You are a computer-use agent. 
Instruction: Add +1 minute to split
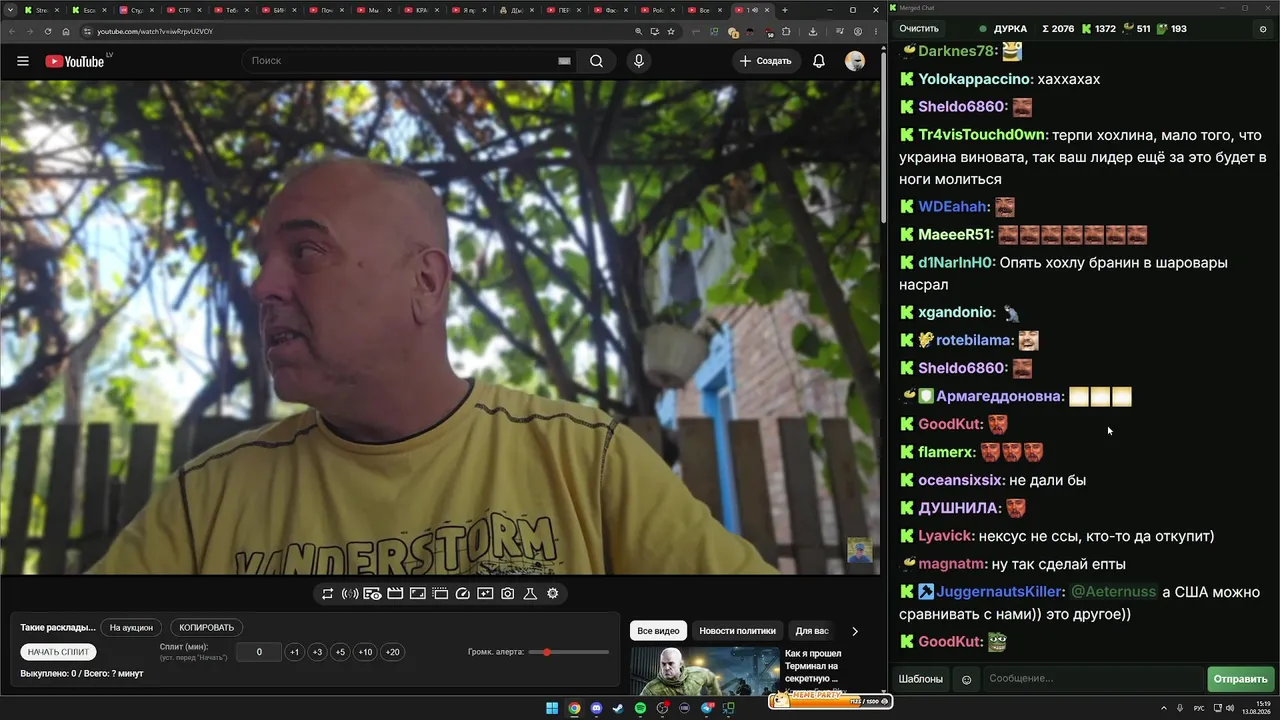294,652
